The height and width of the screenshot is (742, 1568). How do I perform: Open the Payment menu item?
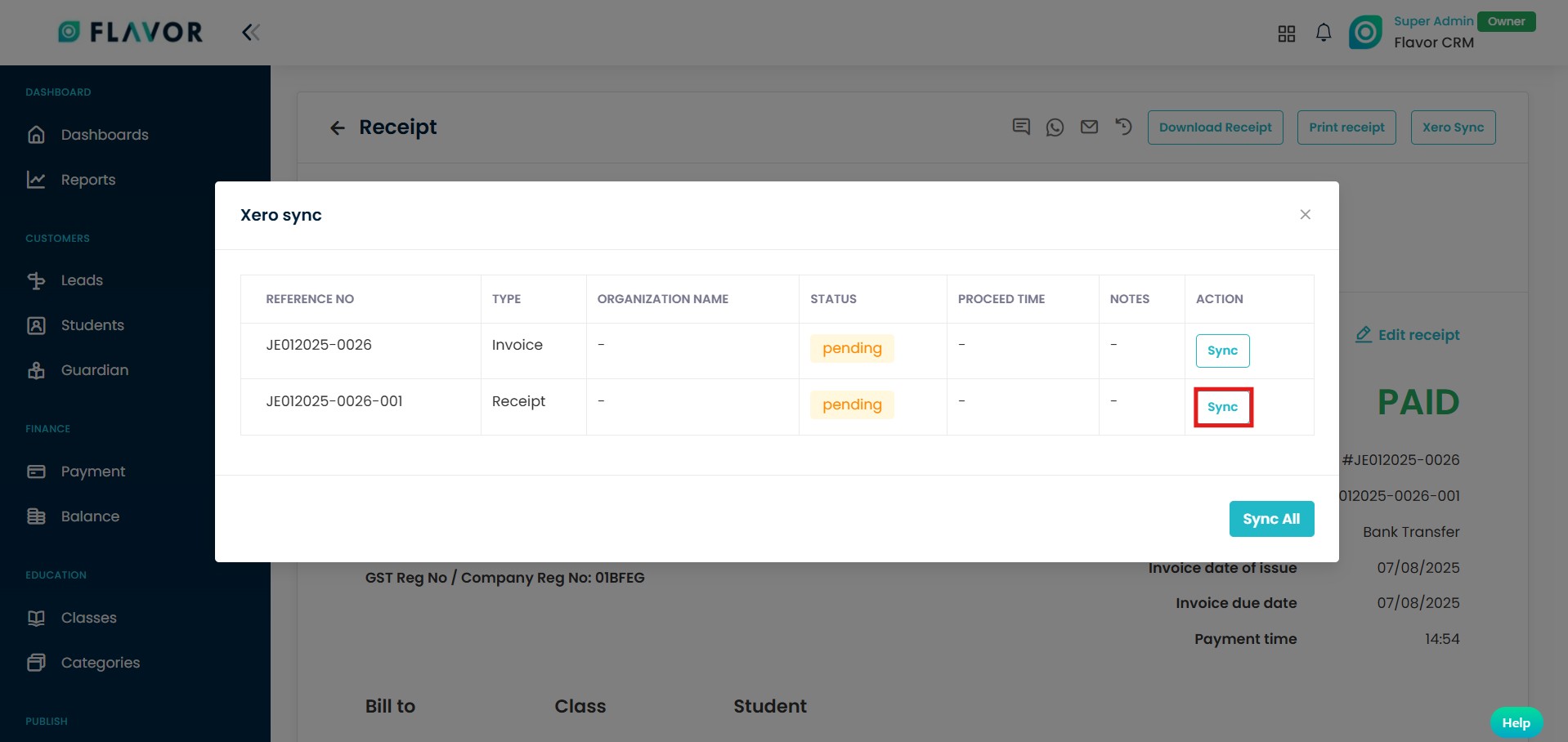click(92, 472)
